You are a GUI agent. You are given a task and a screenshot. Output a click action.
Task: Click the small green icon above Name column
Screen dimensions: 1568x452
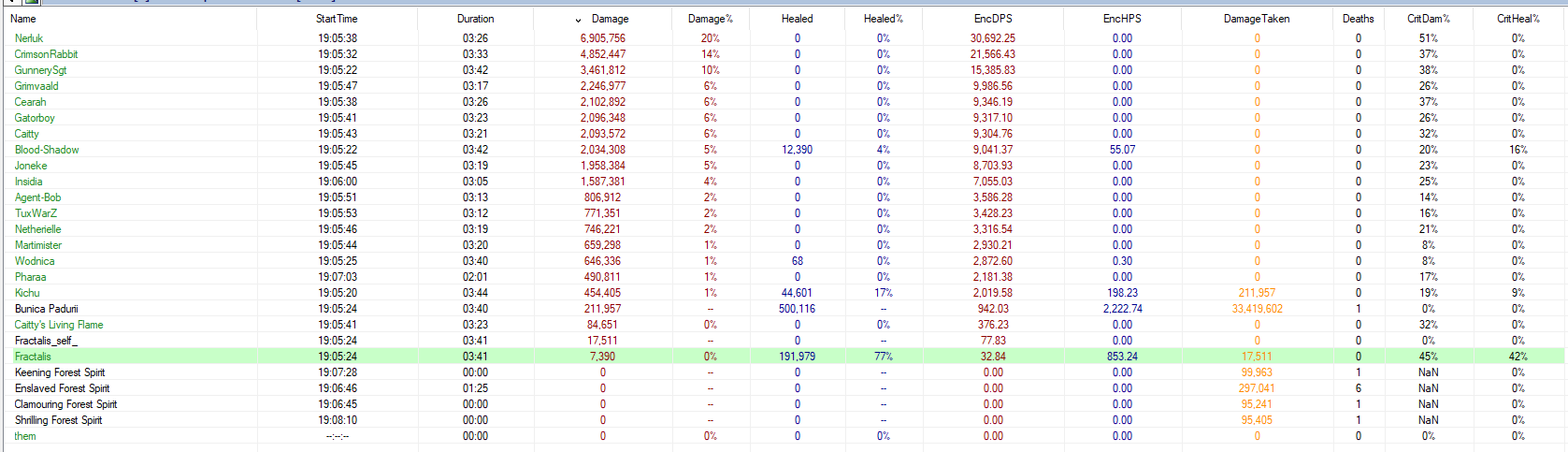click(30, 2)
